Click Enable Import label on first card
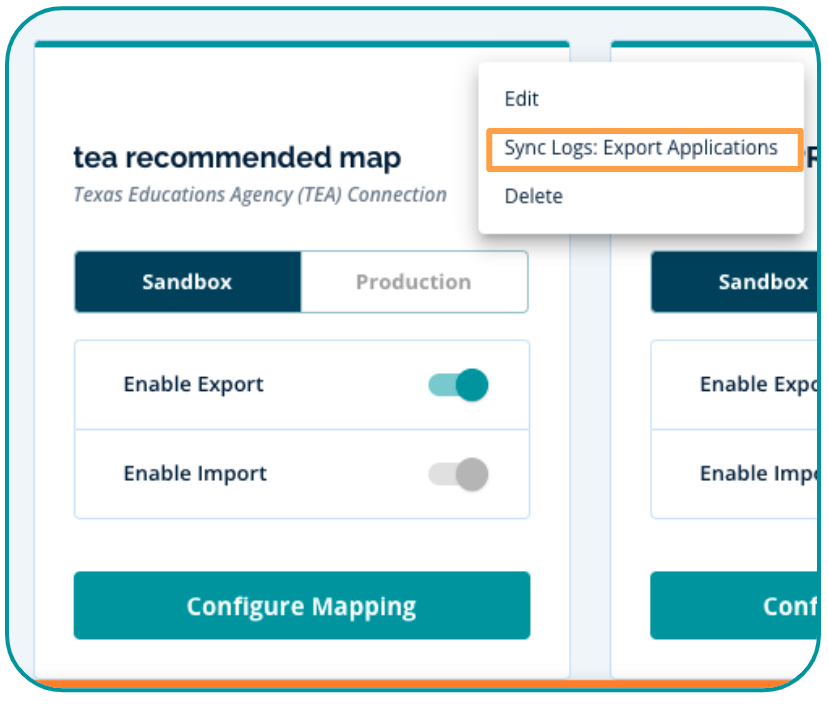This screenshot has height=704, width=828. 195,474
